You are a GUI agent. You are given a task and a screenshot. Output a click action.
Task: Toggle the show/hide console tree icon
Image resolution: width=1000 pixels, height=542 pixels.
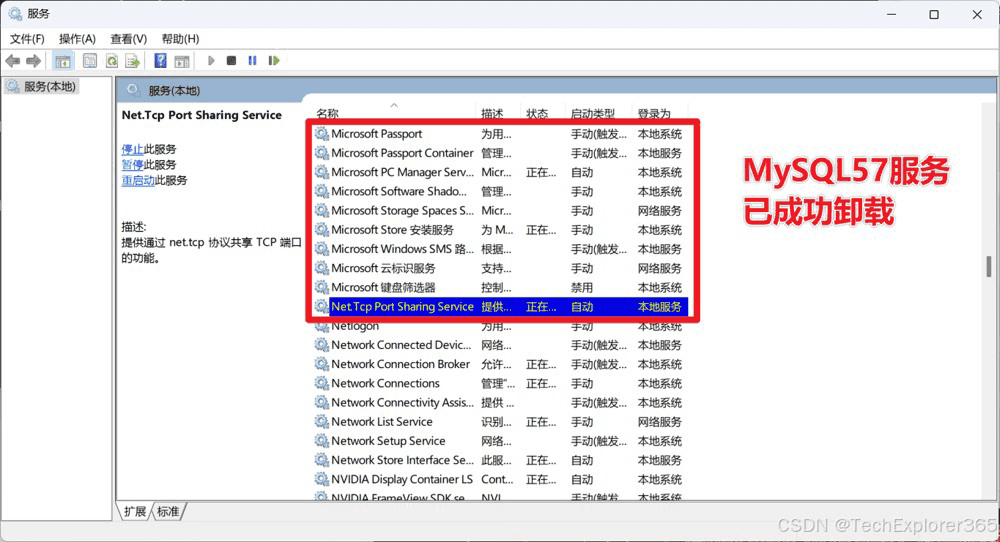point(62,61)
